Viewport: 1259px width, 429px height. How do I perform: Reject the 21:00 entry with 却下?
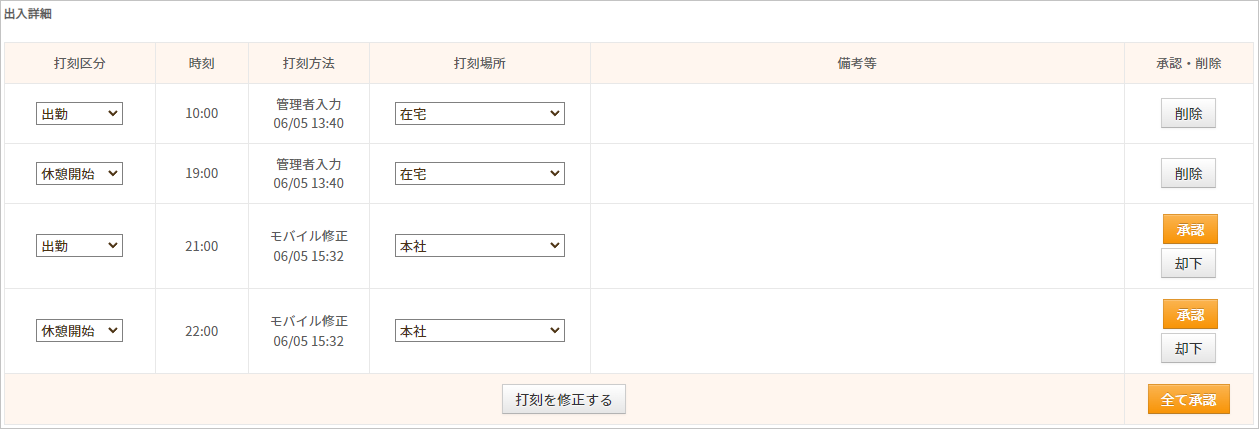[x=1189, y=263]
